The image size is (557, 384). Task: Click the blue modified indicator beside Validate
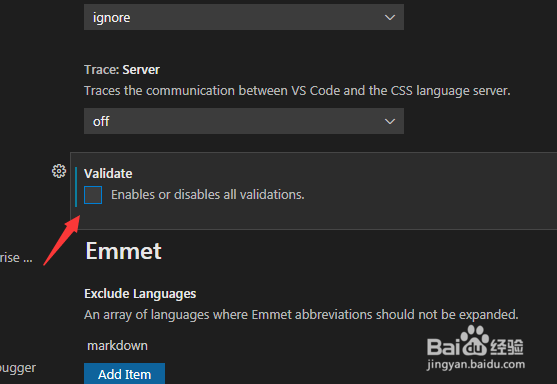(76, 187)
